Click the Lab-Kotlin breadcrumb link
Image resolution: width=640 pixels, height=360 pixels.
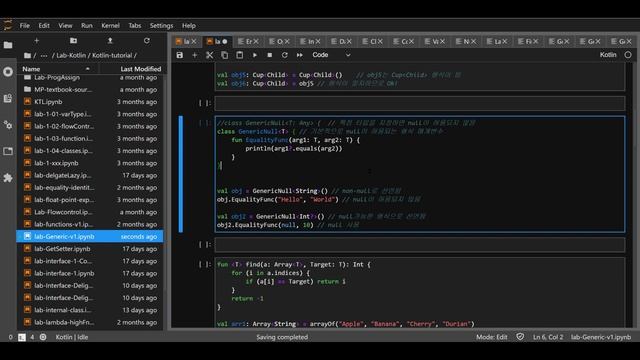click(x=71, y=56)
